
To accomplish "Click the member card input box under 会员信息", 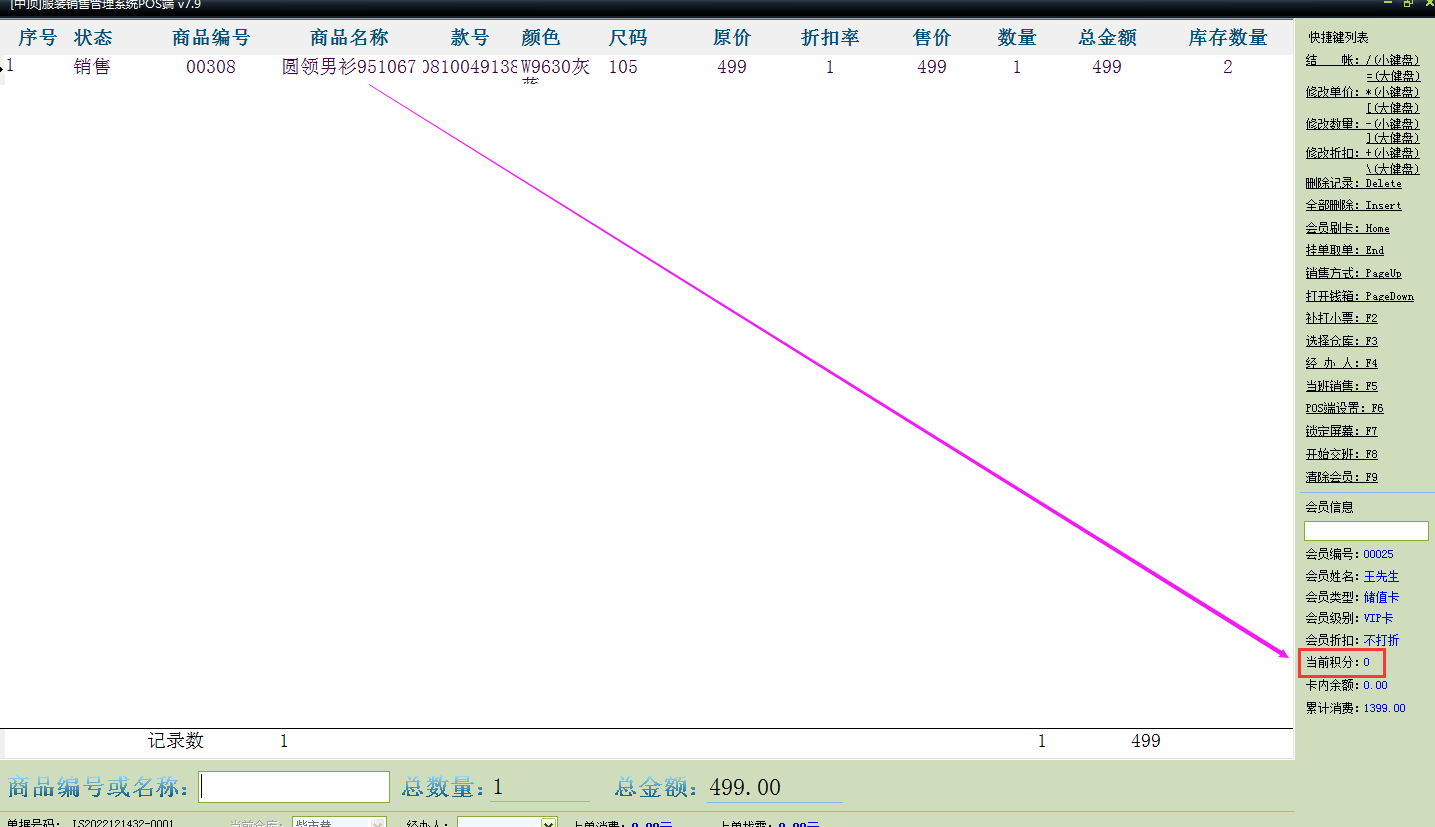I will (1366, 531).
